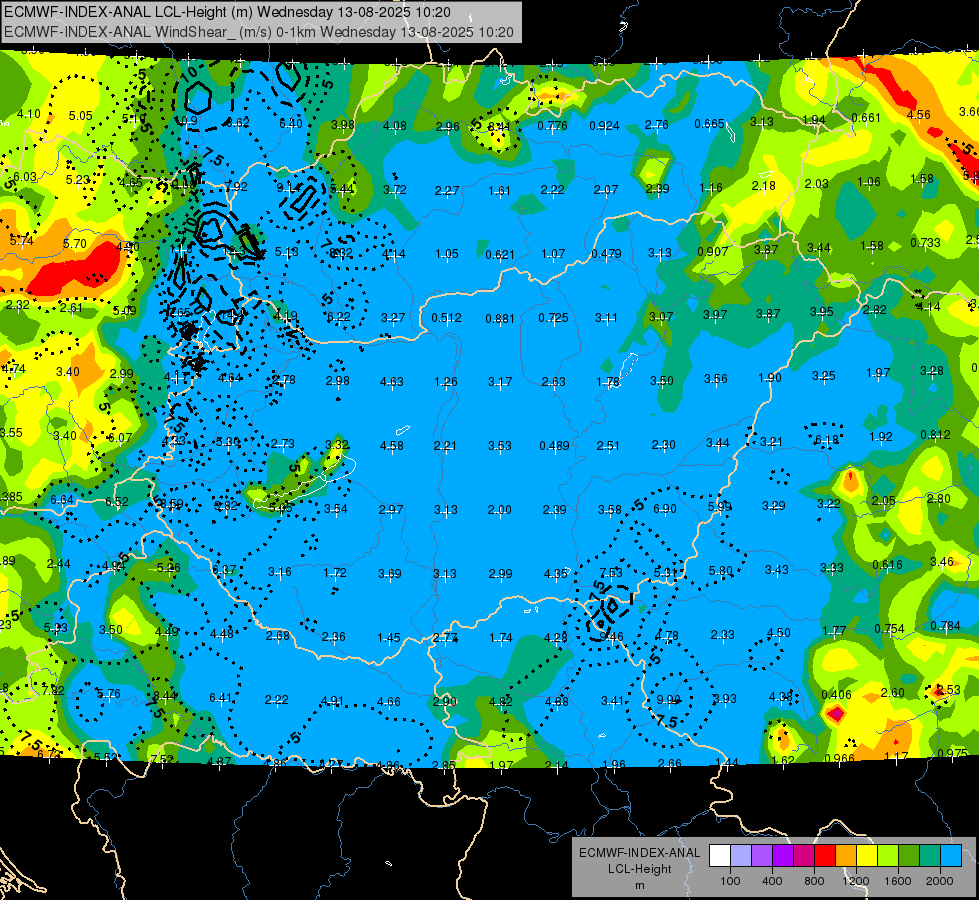Click the LCL-Height label in the legend

pos(639,869)
